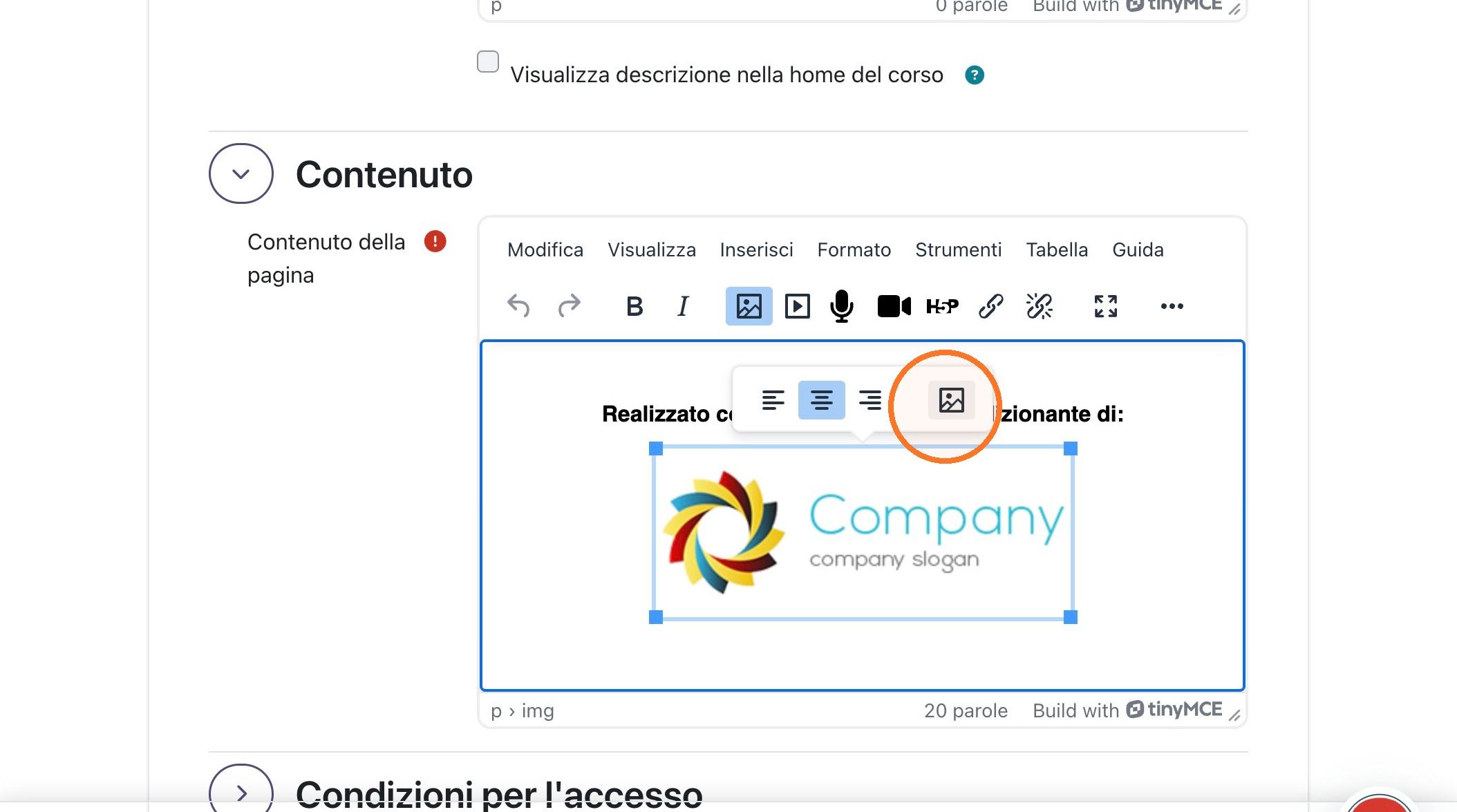Toggle bold formatting in the editor
The width and height of the screenshot is (1457, 812).
coord(634,305)
